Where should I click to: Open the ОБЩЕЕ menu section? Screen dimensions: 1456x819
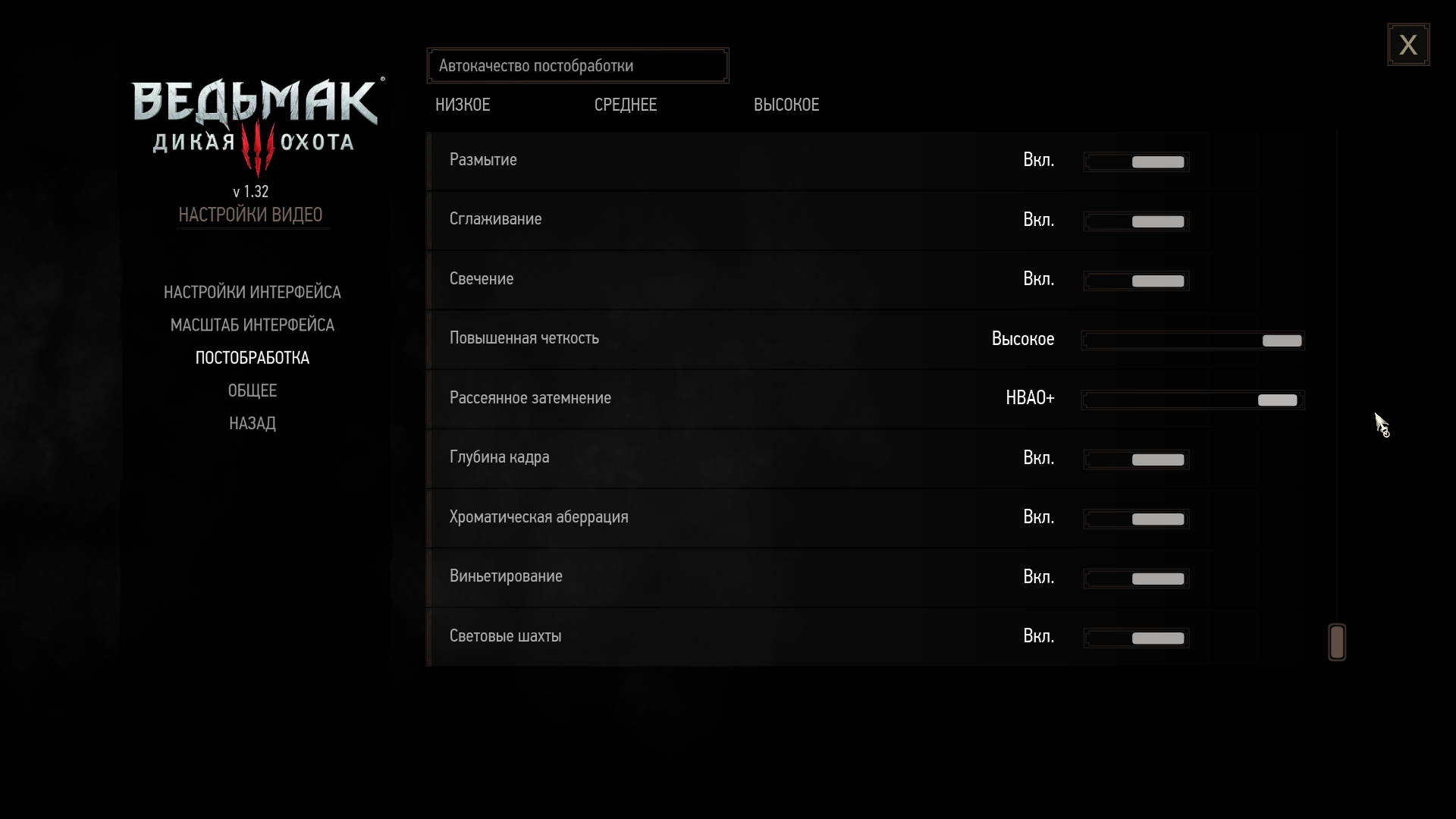point(253,391)
